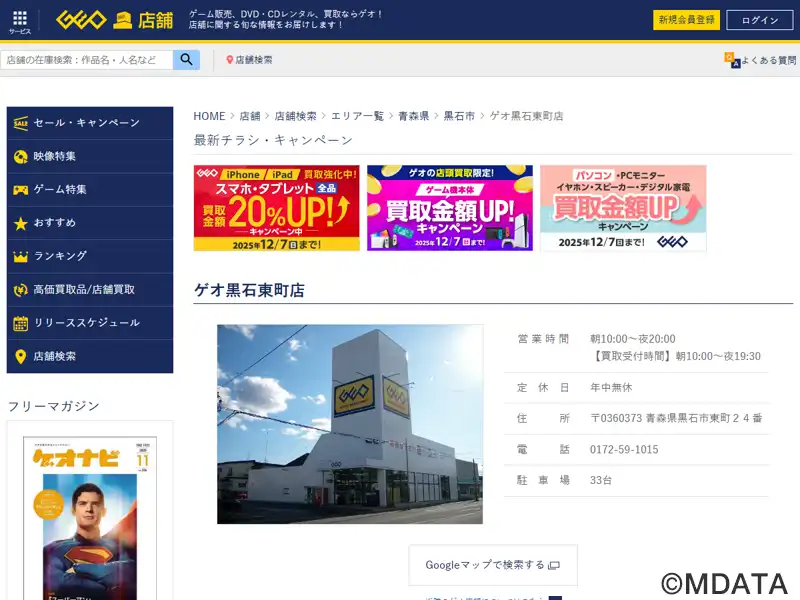Go to HOME breadcrumb
Screen dimensions: 800x600
click(209, 116)
